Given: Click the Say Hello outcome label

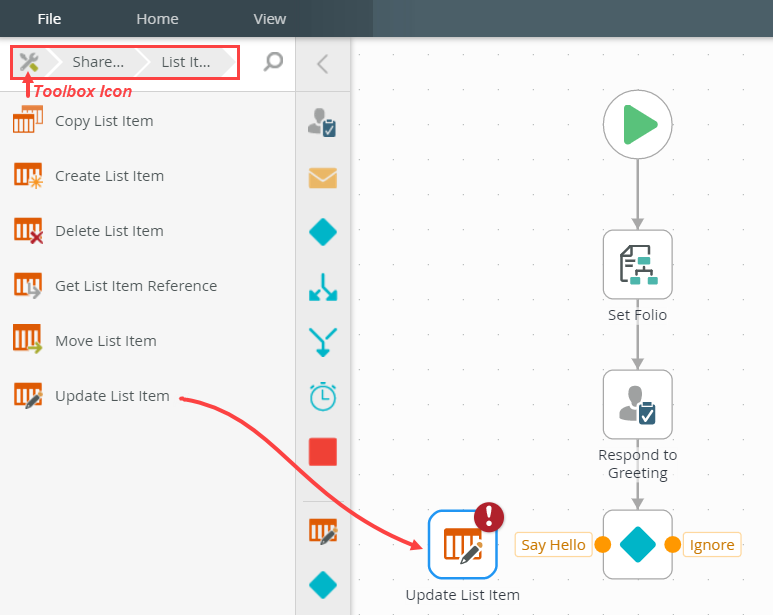Looking at the screenshot, I should point(553,545).
